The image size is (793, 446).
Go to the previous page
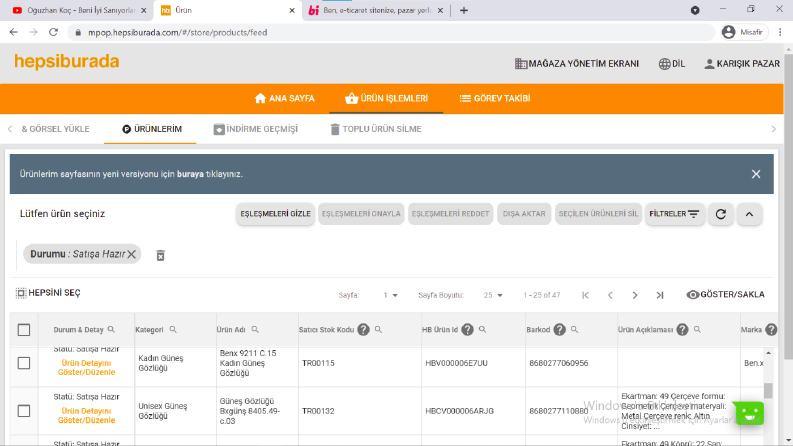(610, 295)
